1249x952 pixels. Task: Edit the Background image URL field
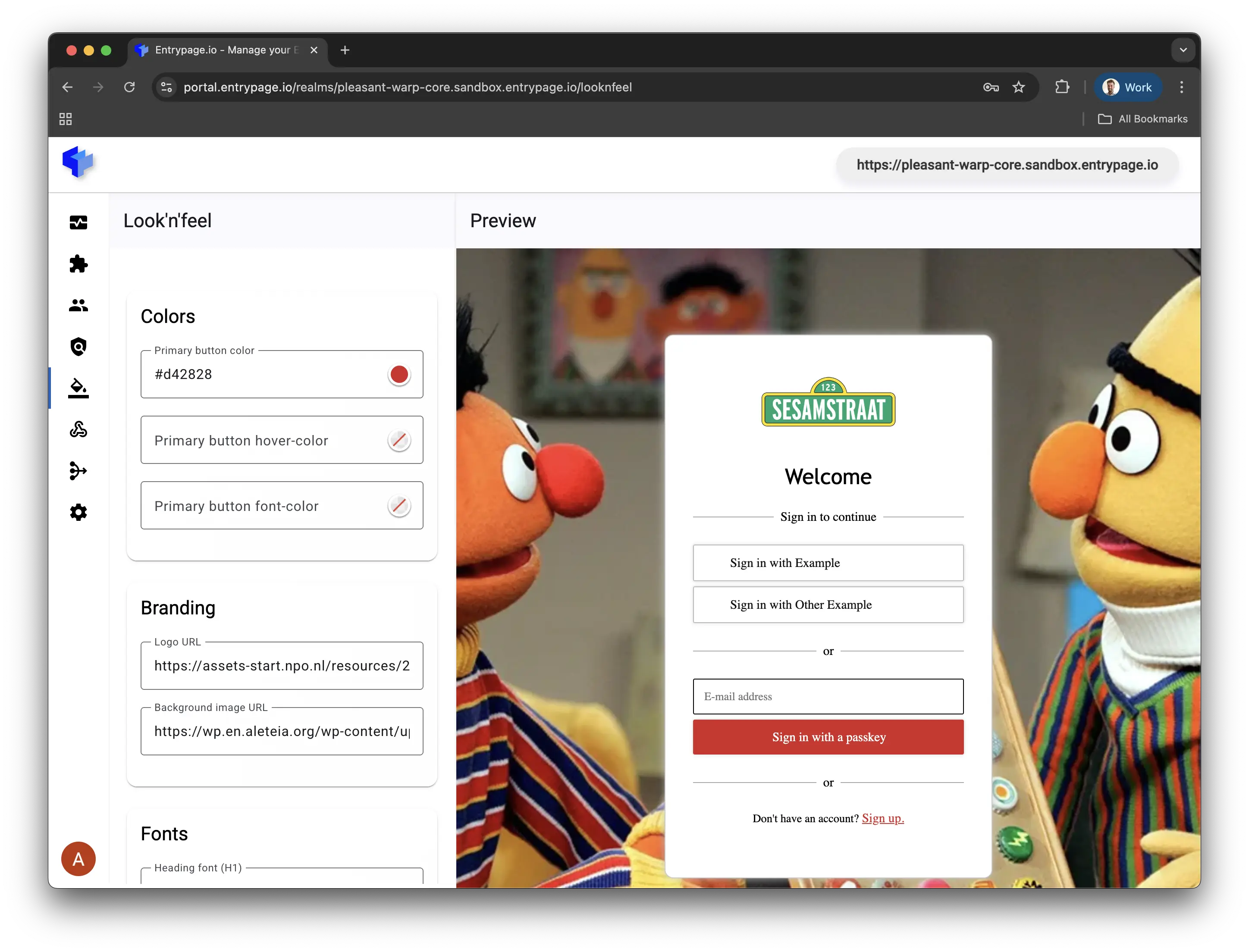282,732
